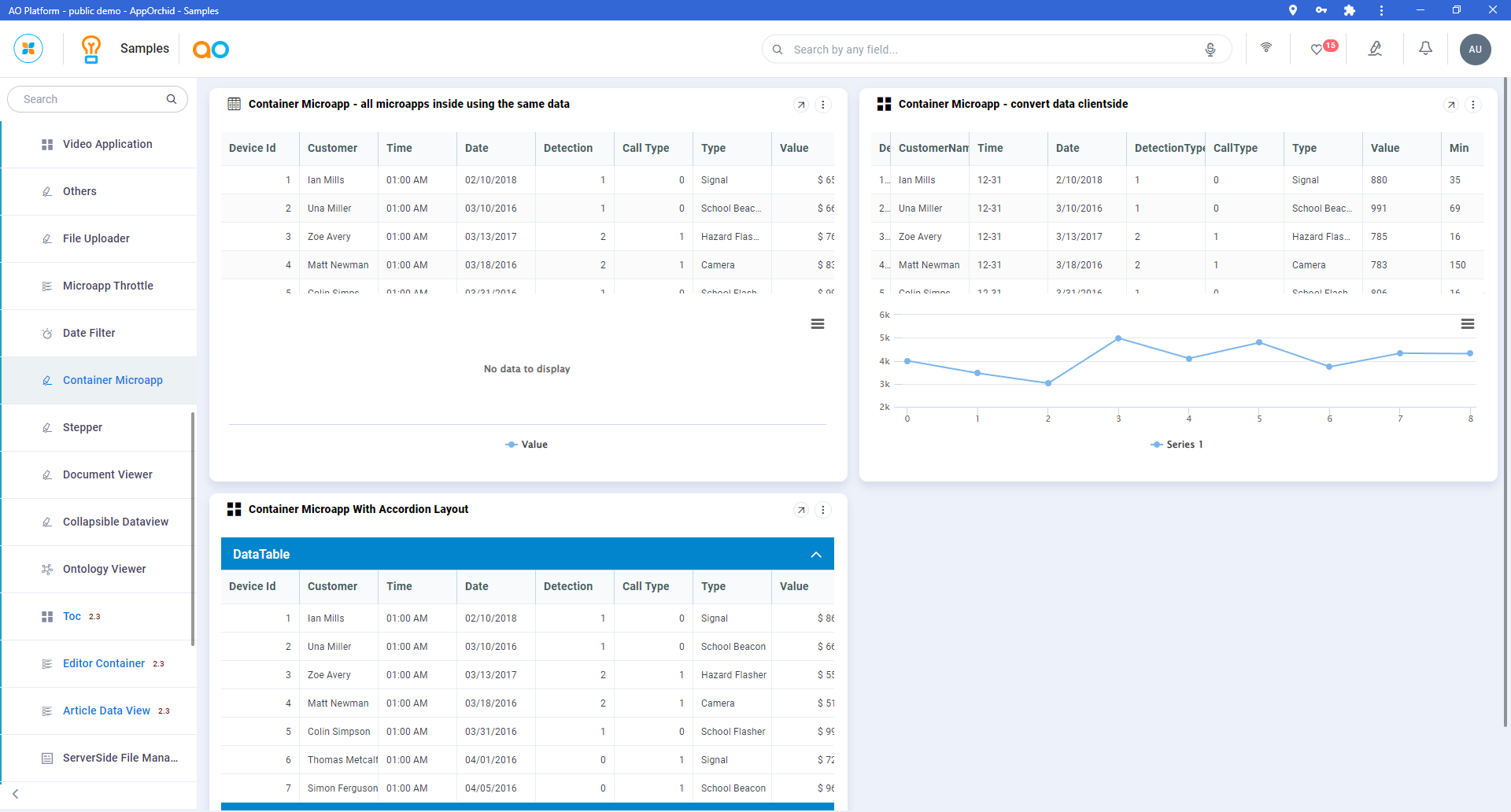Open the favorites heart icon with badge
1511x812 pixels.
1317,49
